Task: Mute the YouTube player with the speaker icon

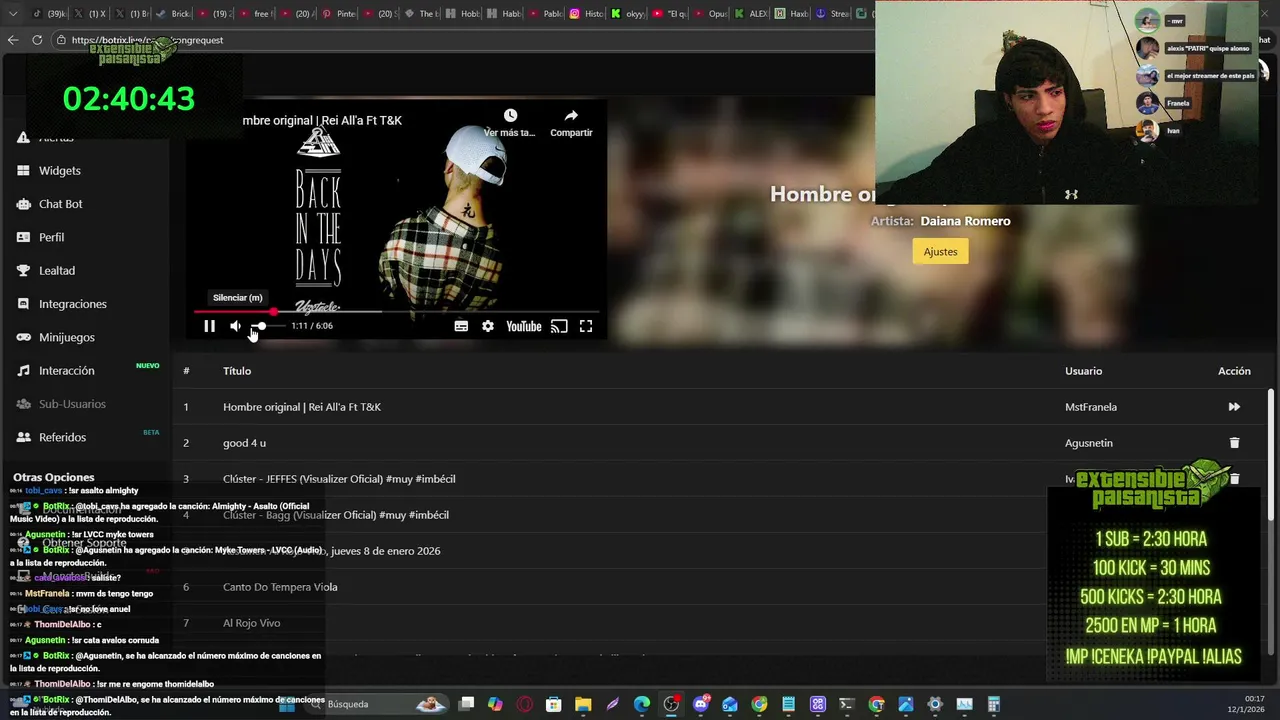Action: click(x=235, y=326)
